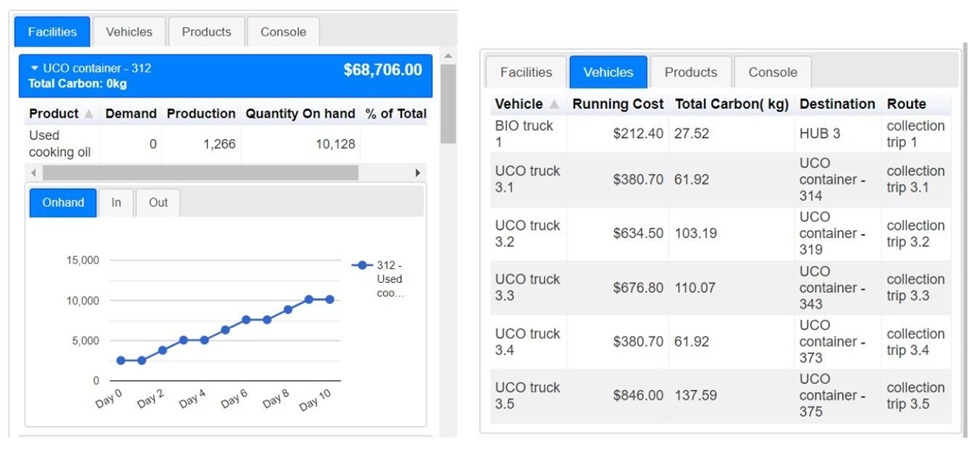Sort by Quantity On hand column
Image resolution: width=975 pixels, height=450 pixels.
pos(300,114)
